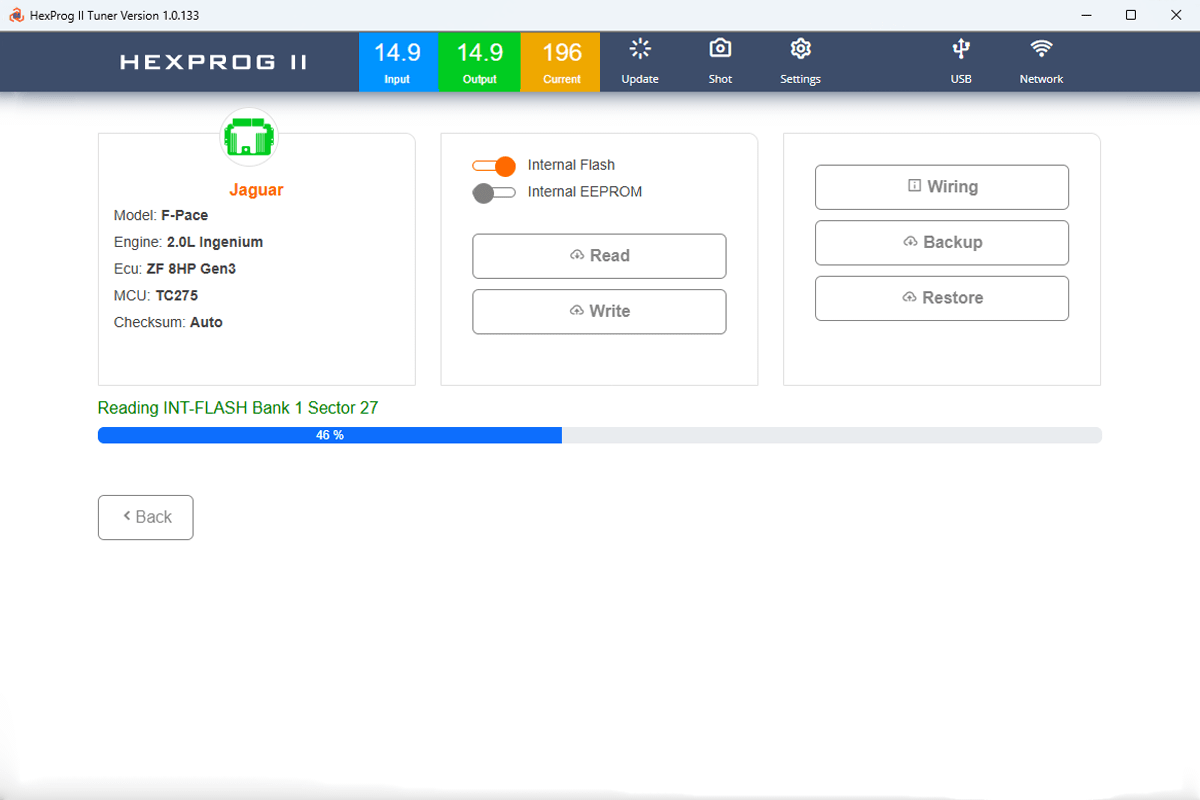Maximize the HexProg II Tuner window
This screenshot has width=1200, height=800.
click(1131, 15)
